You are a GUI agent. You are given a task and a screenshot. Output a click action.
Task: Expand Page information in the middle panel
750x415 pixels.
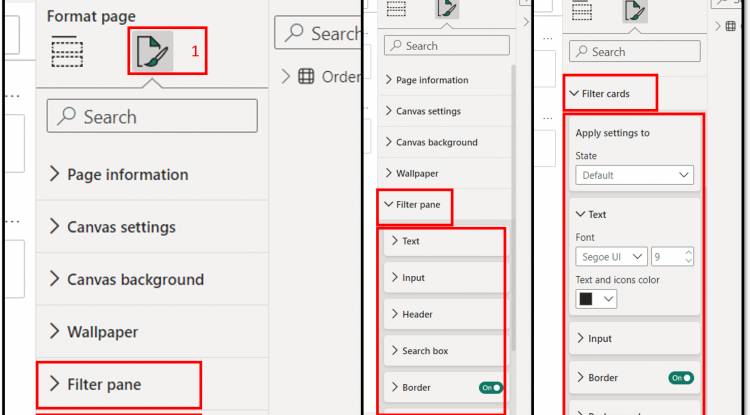(x=445, y=80)
